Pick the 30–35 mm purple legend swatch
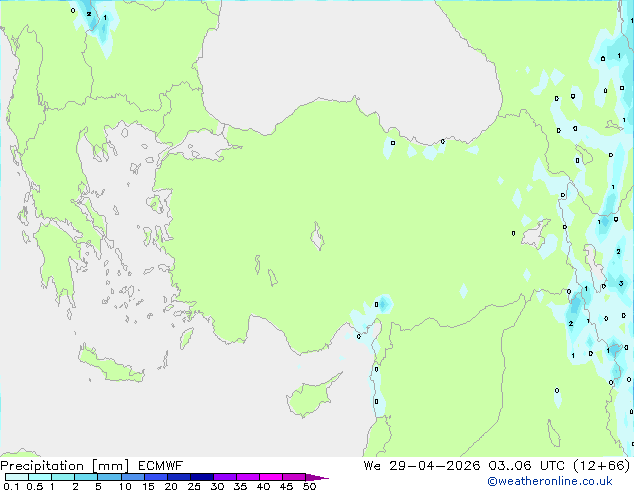The image size is (634, 490). (x=225, y=477)
